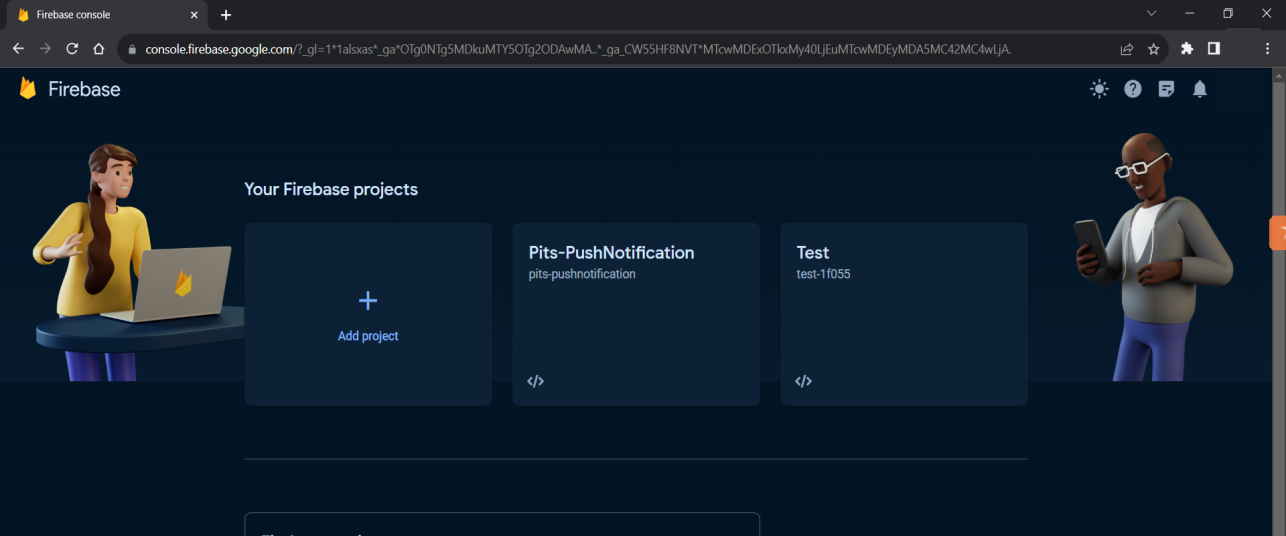Click the plus icon on Add project
This screenshot has height=536, width=1286.
pos(368,301)
